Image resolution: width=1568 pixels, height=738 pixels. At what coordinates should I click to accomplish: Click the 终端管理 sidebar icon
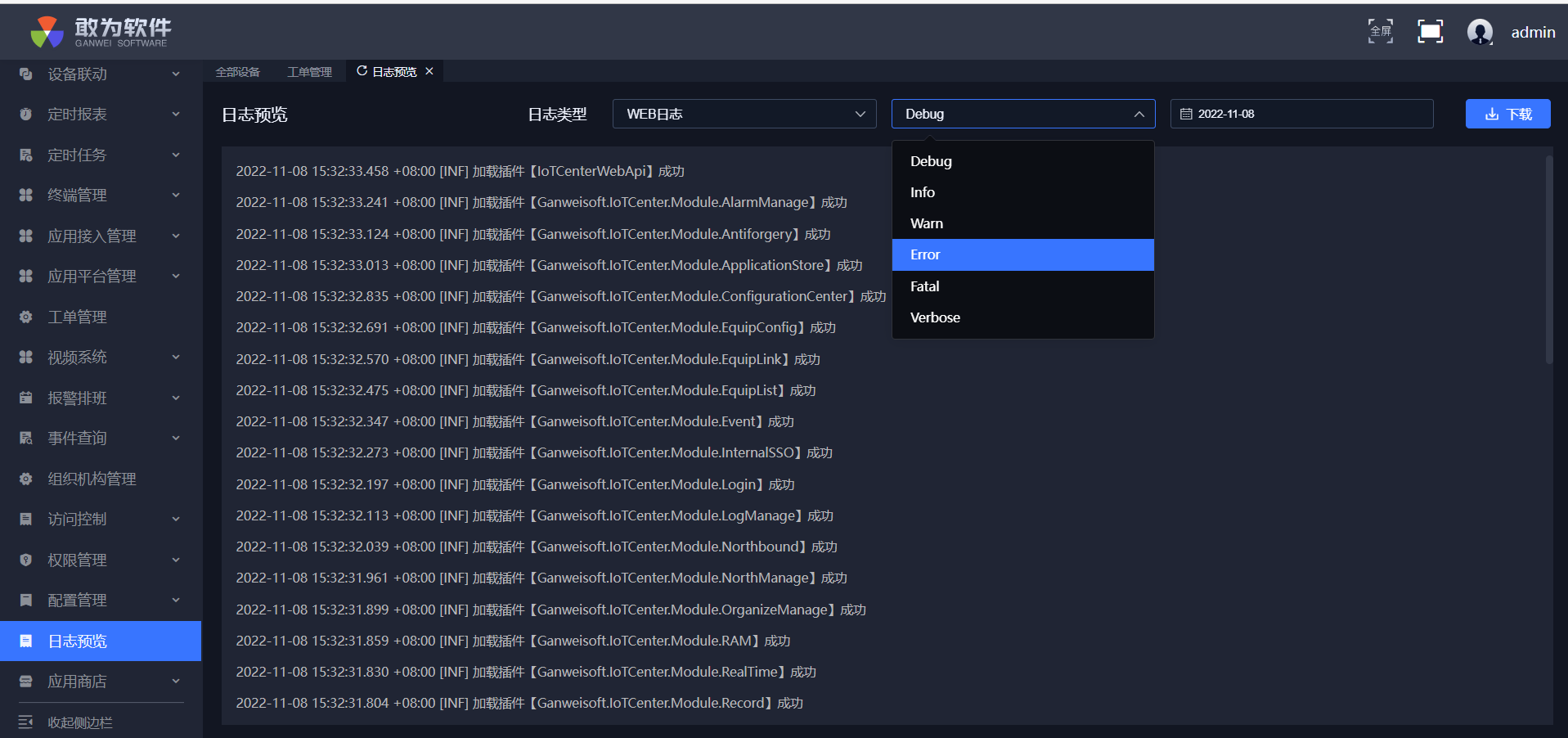click(25, 195)
